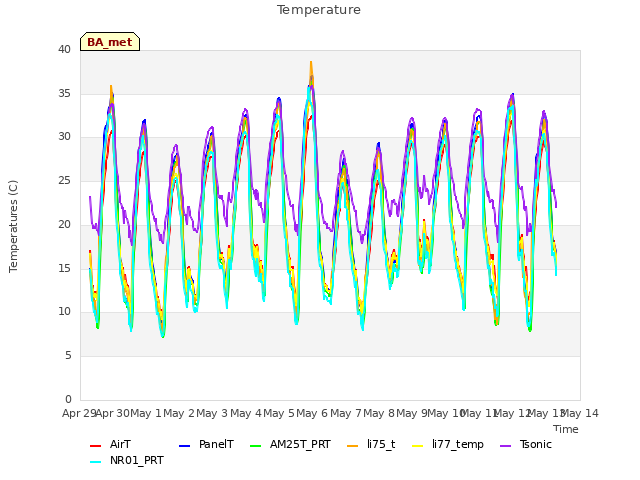The height and width of the screenshot is (480, 640).
Task: Toggle the PanelT legend entry
Action: pos(207,444)
